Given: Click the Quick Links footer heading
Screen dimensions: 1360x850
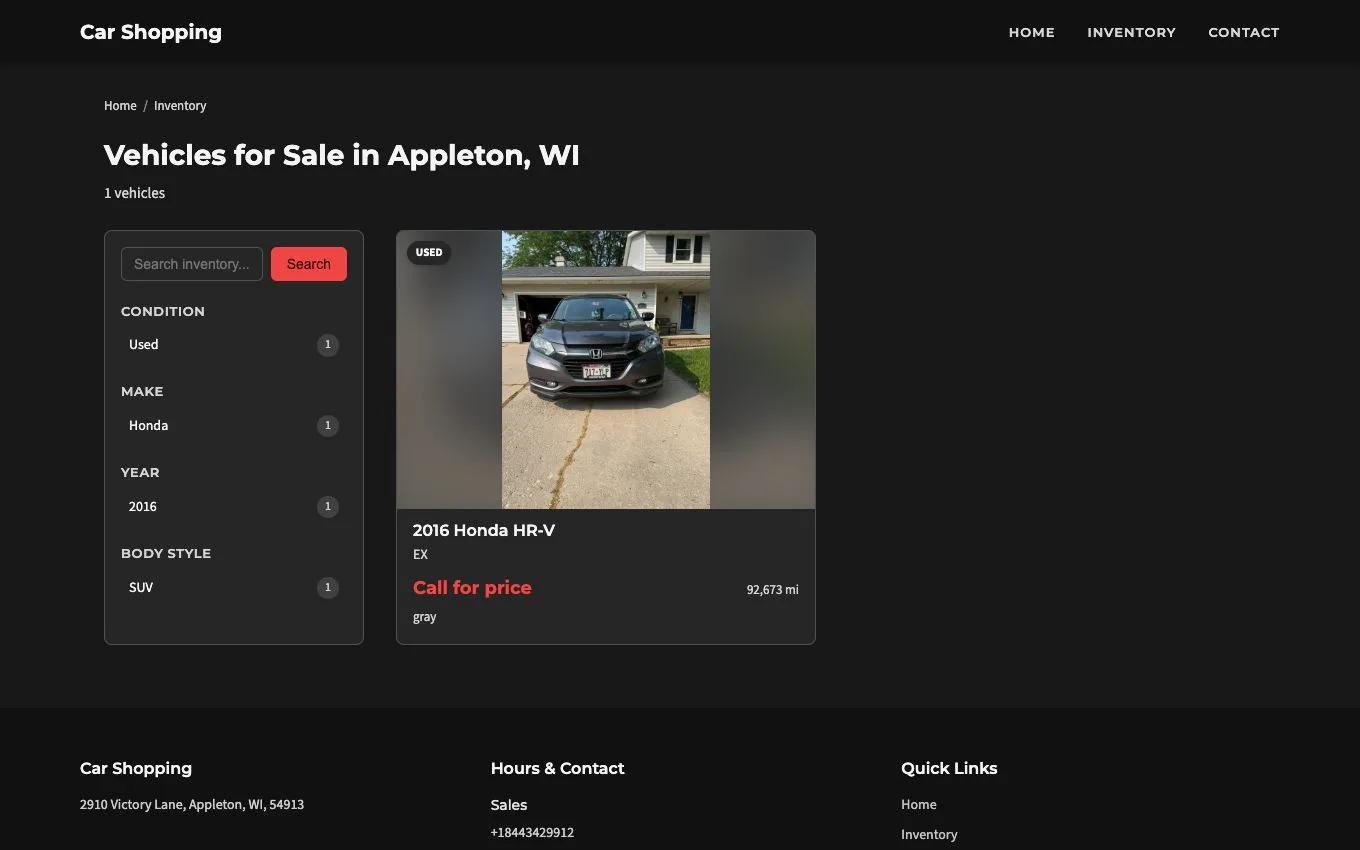Looking at the screenshot, I should pyautogui.click(x=949, y=768).
